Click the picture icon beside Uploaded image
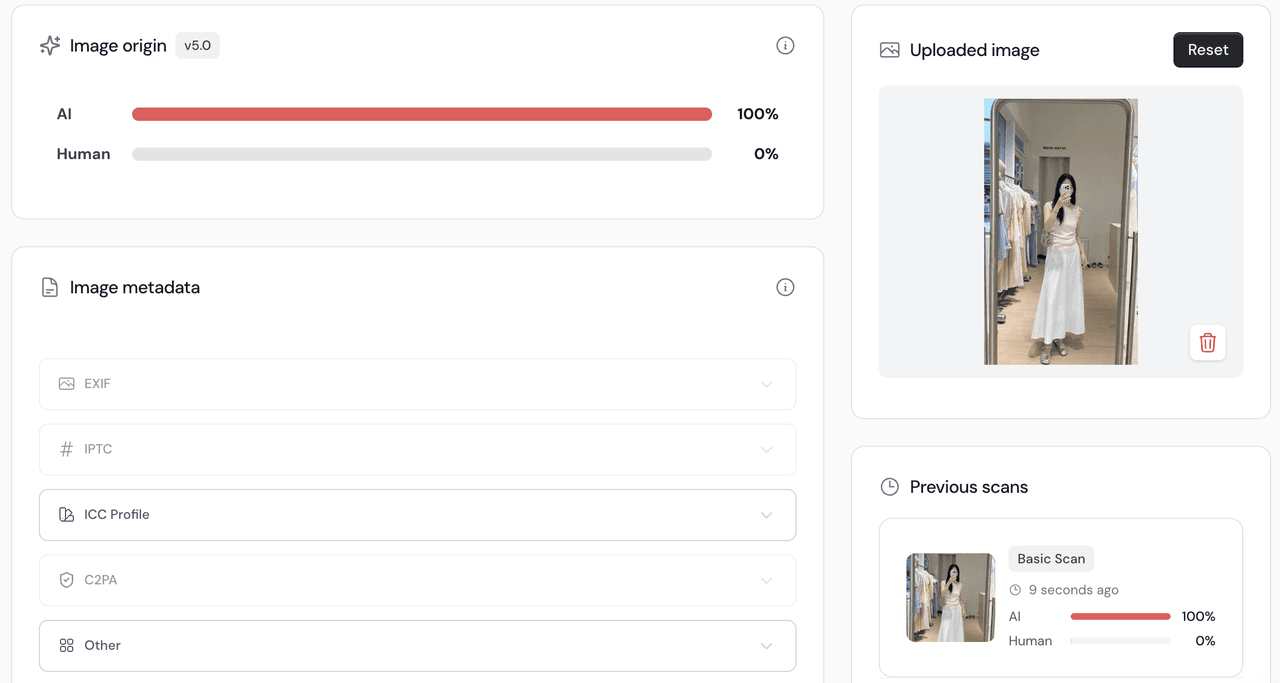Viewport: 1280px width, 683px height. pyautogui.click(x=889, y=50)
